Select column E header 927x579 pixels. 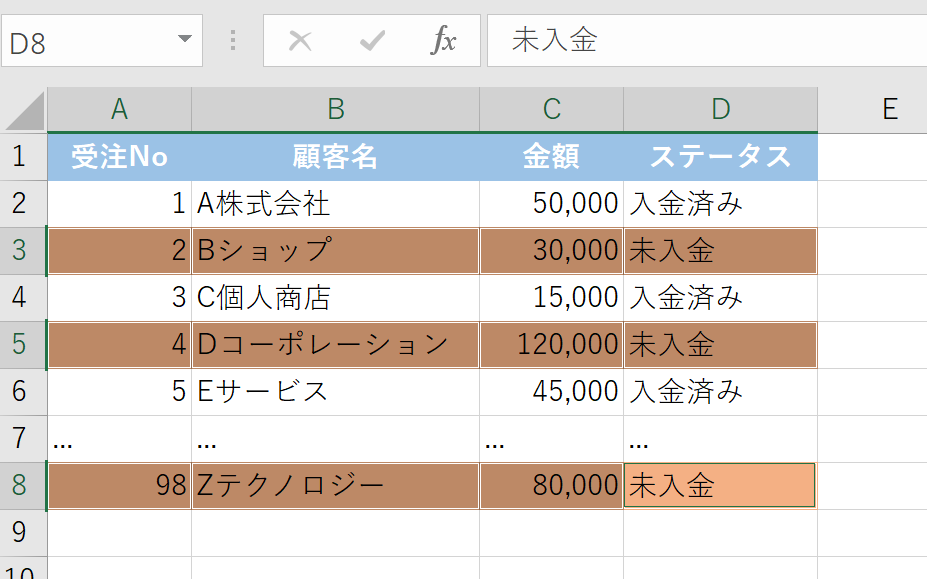889,109
